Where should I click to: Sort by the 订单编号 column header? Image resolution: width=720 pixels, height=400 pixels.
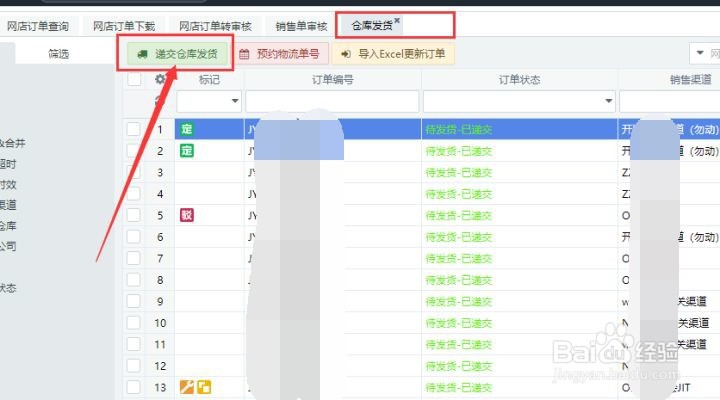point(332,79)
